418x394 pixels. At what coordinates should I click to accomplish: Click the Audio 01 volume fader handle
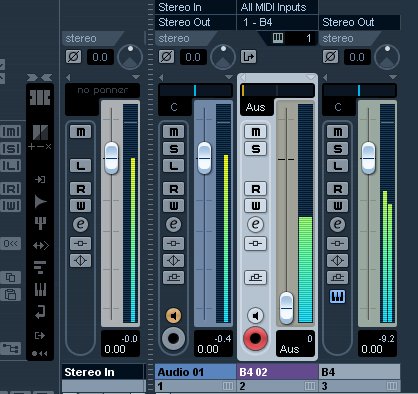click(204, 158)
